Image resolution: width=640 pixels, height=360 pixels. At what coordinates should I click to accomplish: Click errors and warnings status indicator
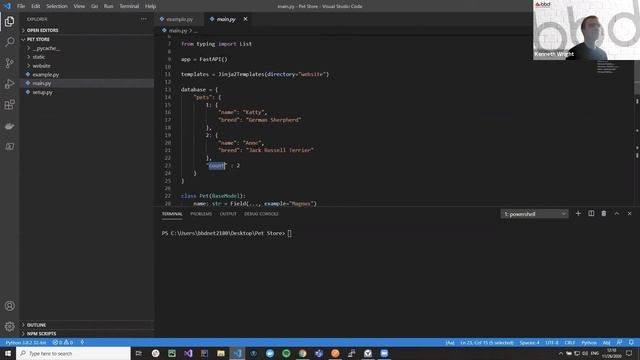62,342
